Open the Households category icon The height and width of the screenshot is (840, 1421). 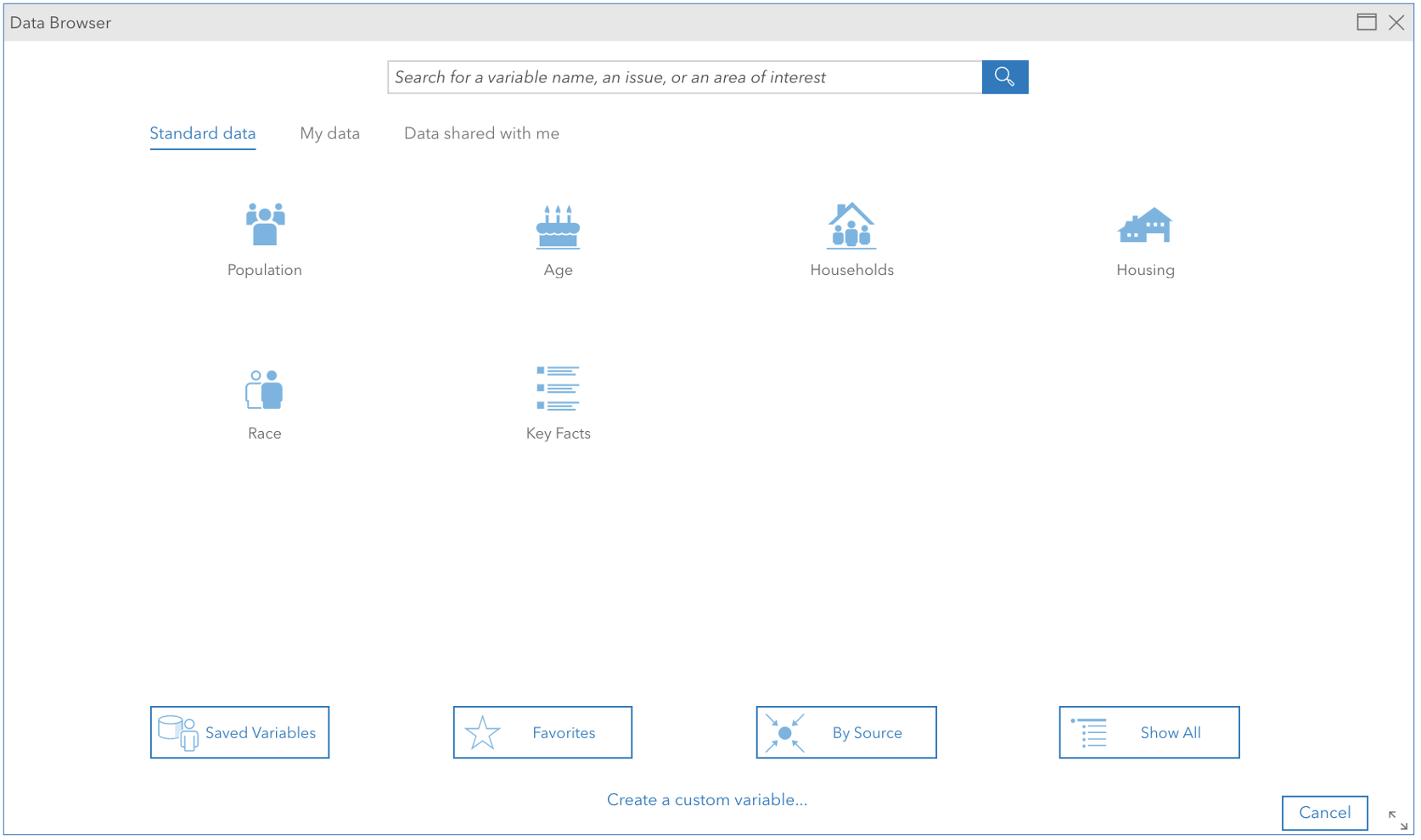(851, 226)
